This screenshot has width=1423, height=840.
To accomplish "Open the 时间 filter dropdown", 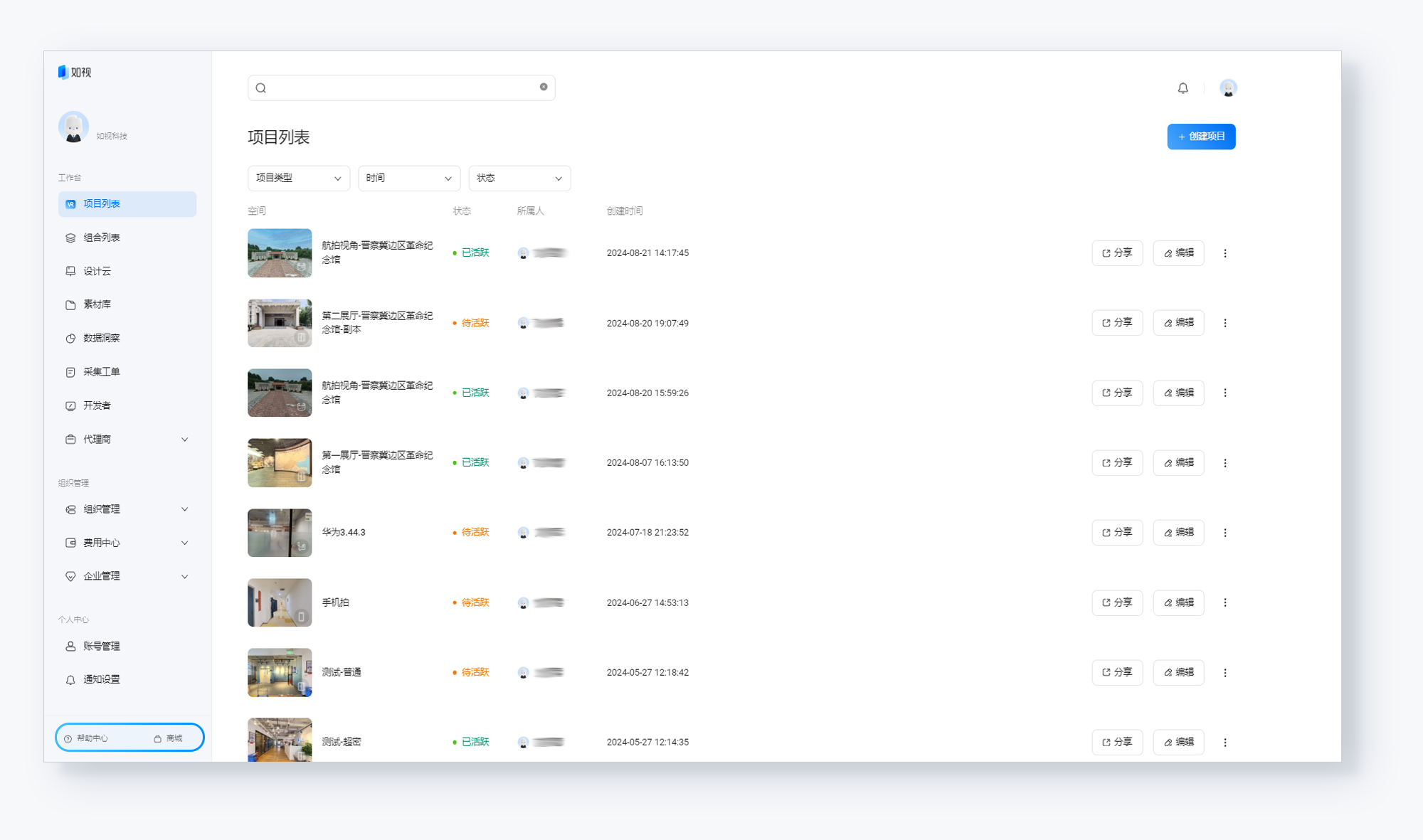I will click(409, 178).
